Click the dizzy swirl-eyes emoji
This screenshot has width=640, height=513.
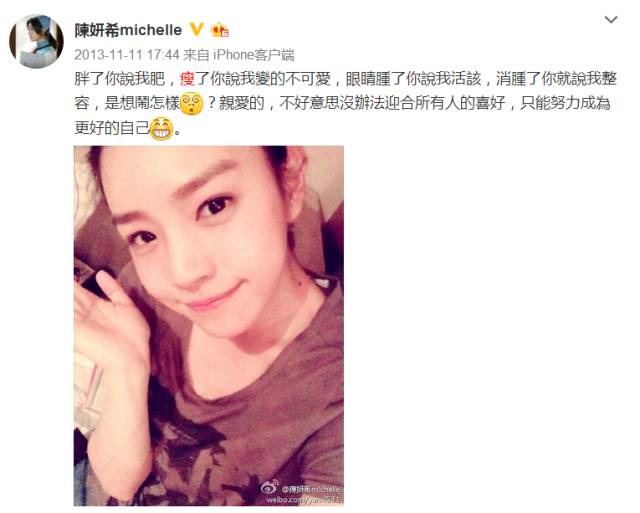click(191, 104)
